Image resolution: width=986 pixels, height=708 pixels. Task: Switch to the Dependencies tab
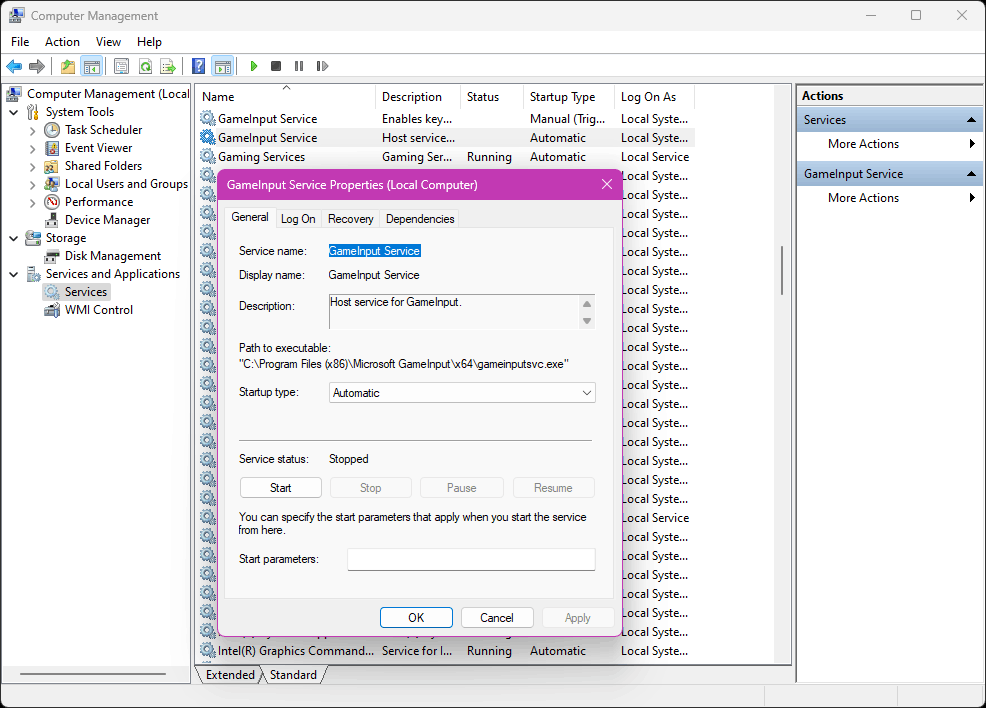tap(420, 219)
